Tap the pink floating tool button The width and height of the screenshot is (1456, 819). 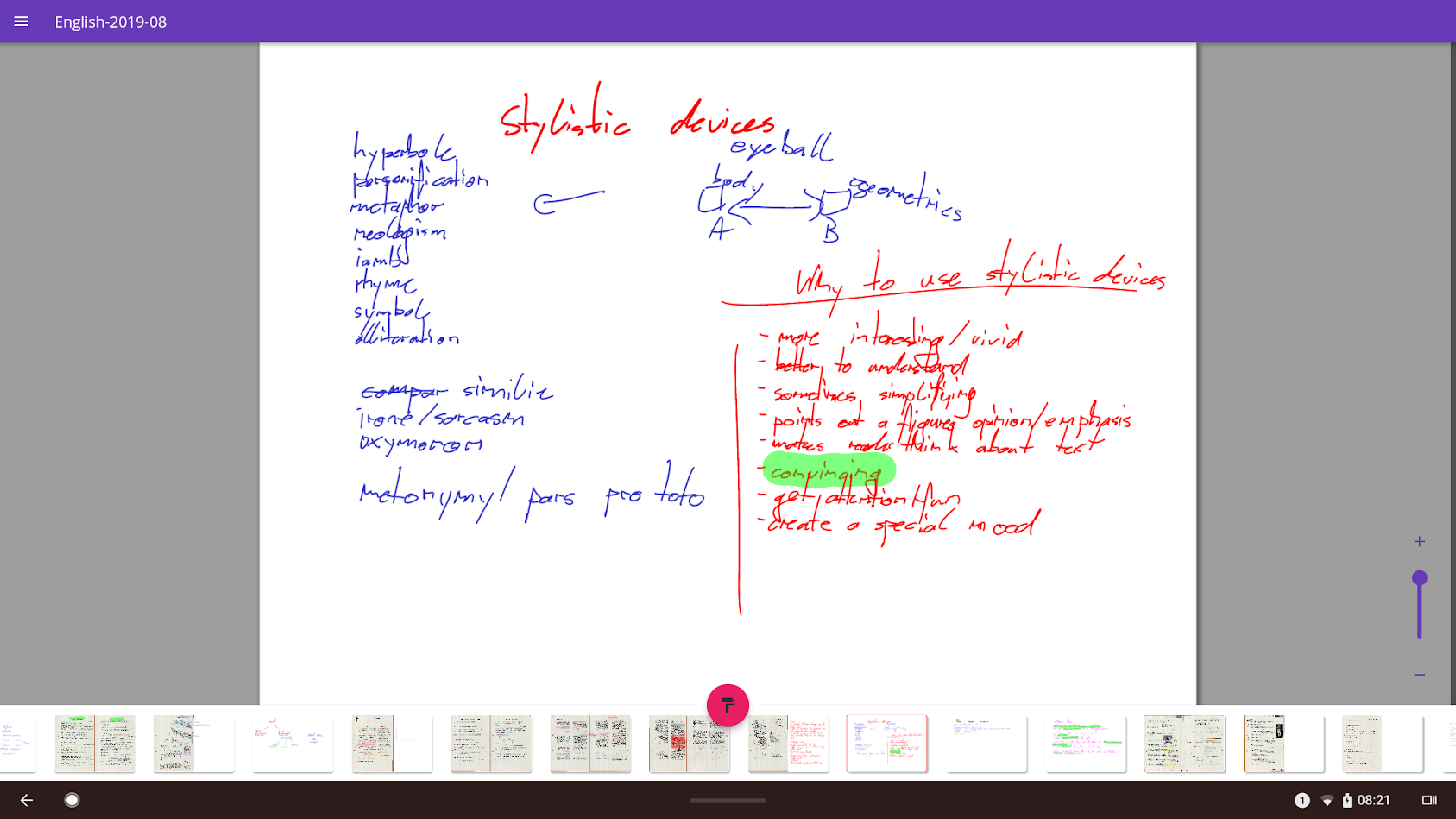728,705
